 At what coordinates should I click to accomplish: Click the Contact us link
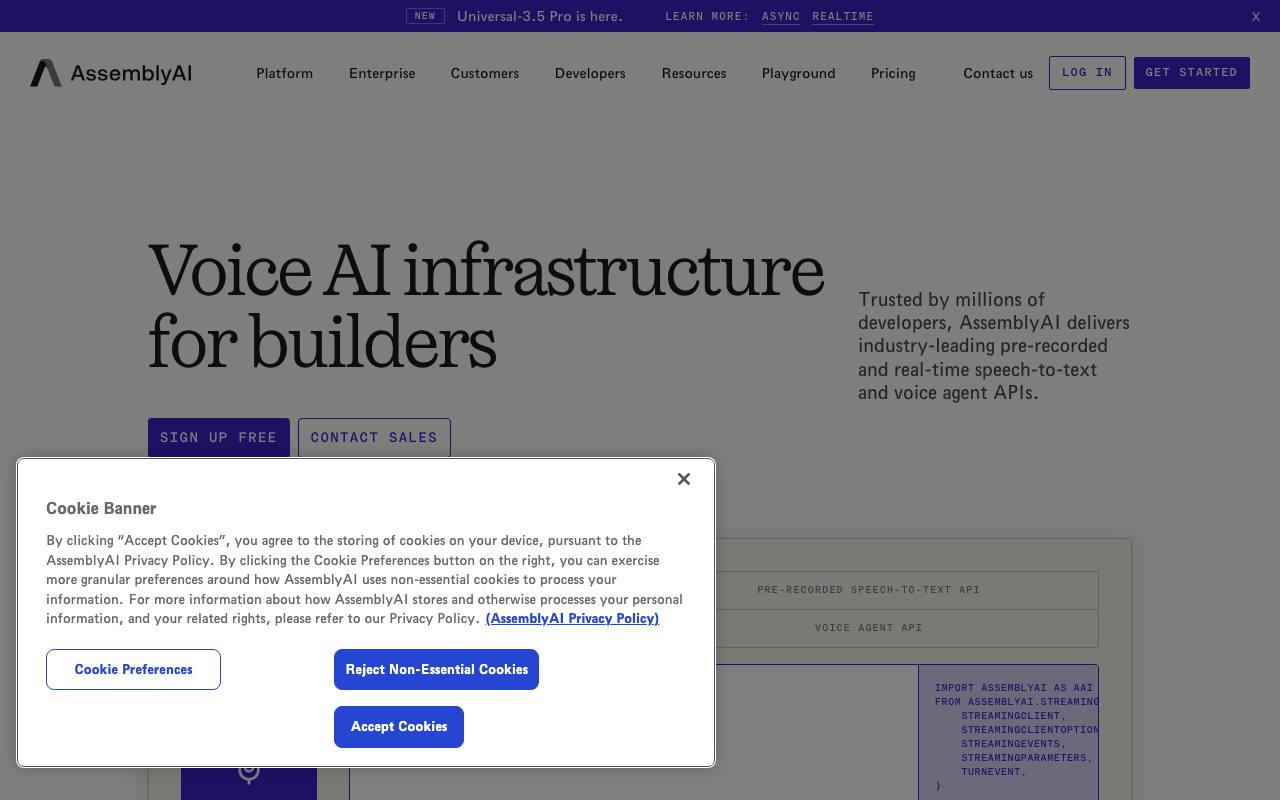point(998,73)
